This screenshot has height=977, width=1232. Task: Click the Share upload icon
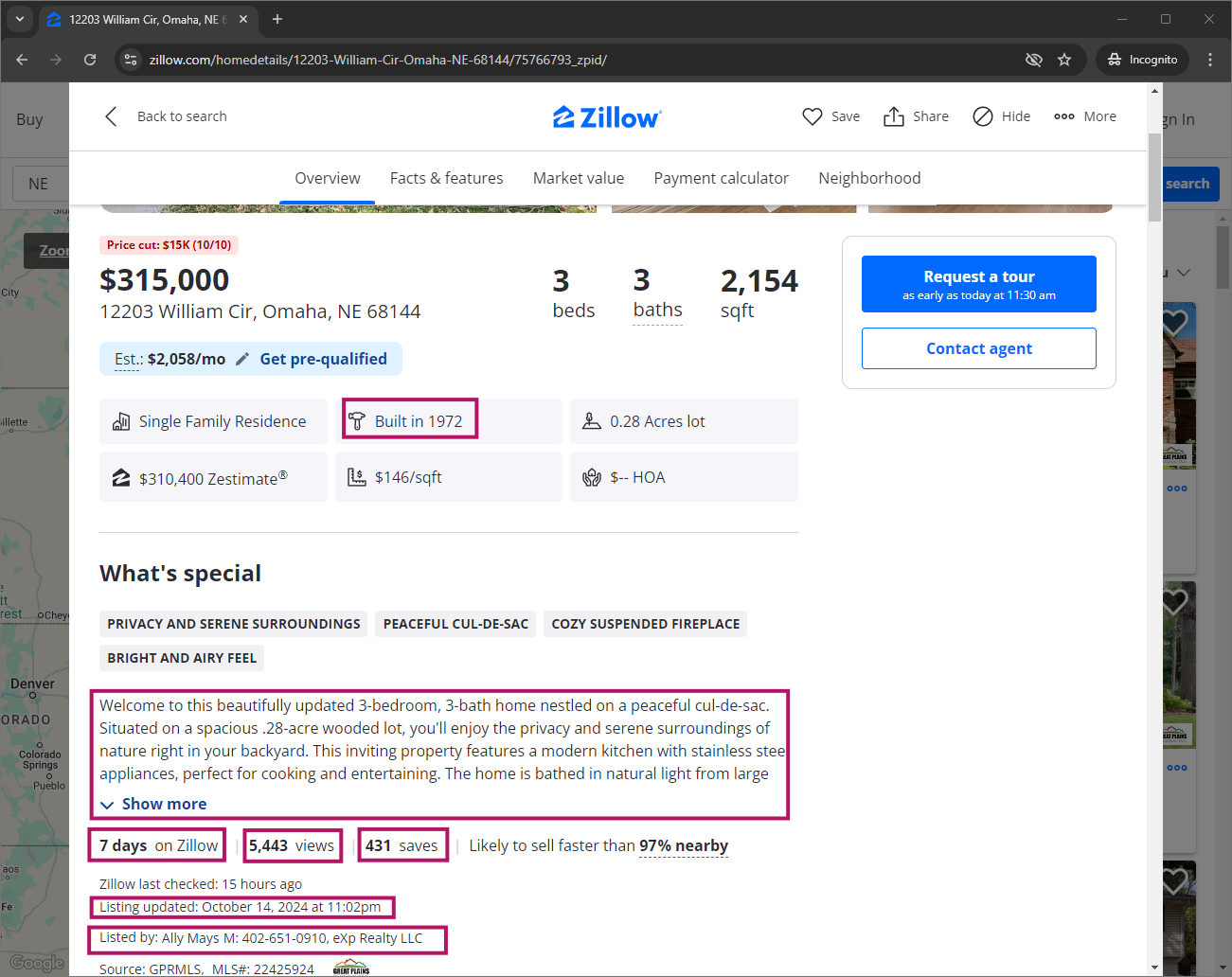893,116
